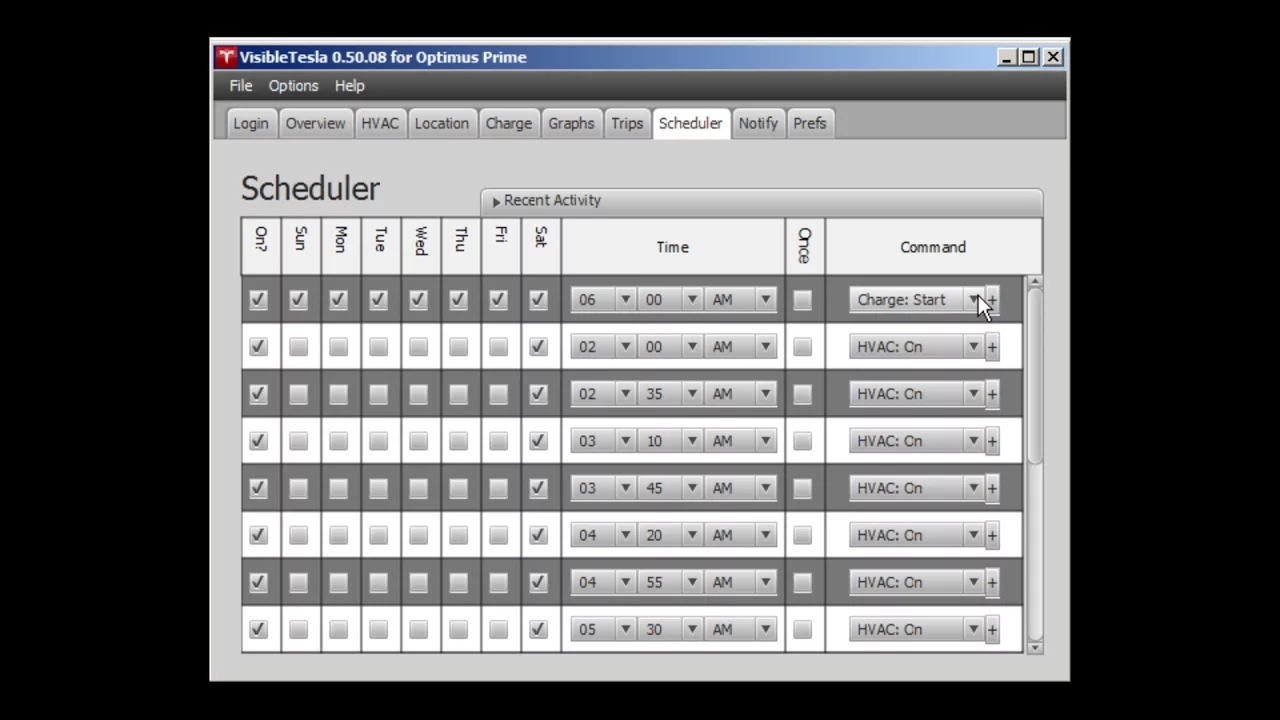Open the command dropdown in the 04:20 row
The height and width of the screenshot is (720, 1280).
coord(917,535)
